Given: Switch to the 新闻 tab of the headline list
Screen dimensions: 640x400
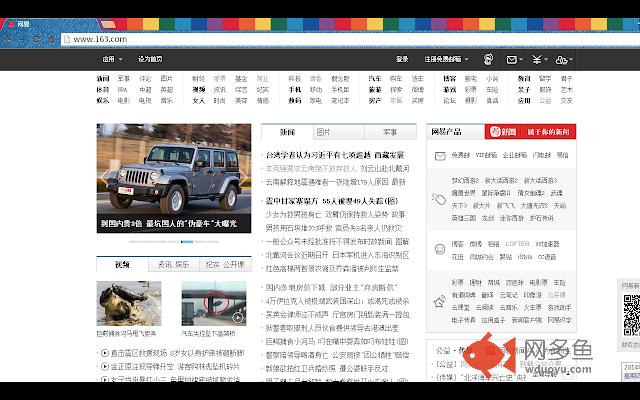Looking at the screenshot, I should [x=287, y=132].
